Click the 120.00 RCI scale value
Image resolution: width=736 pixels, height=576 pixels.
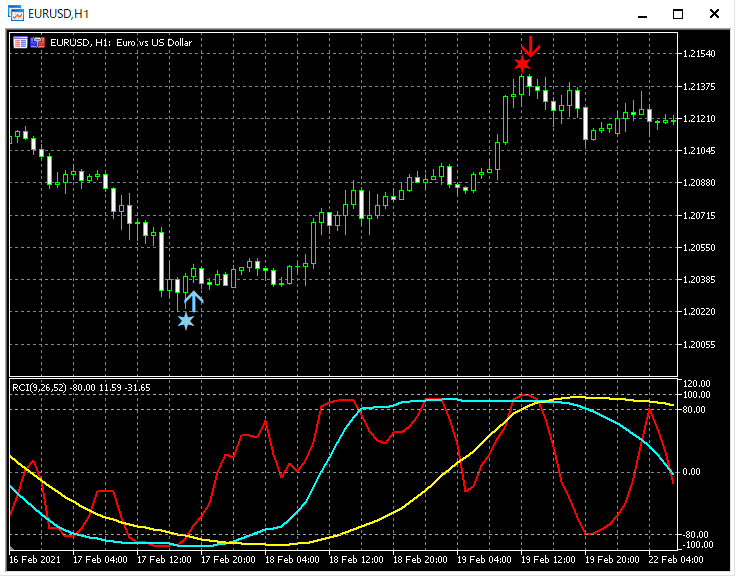[697, 384]
